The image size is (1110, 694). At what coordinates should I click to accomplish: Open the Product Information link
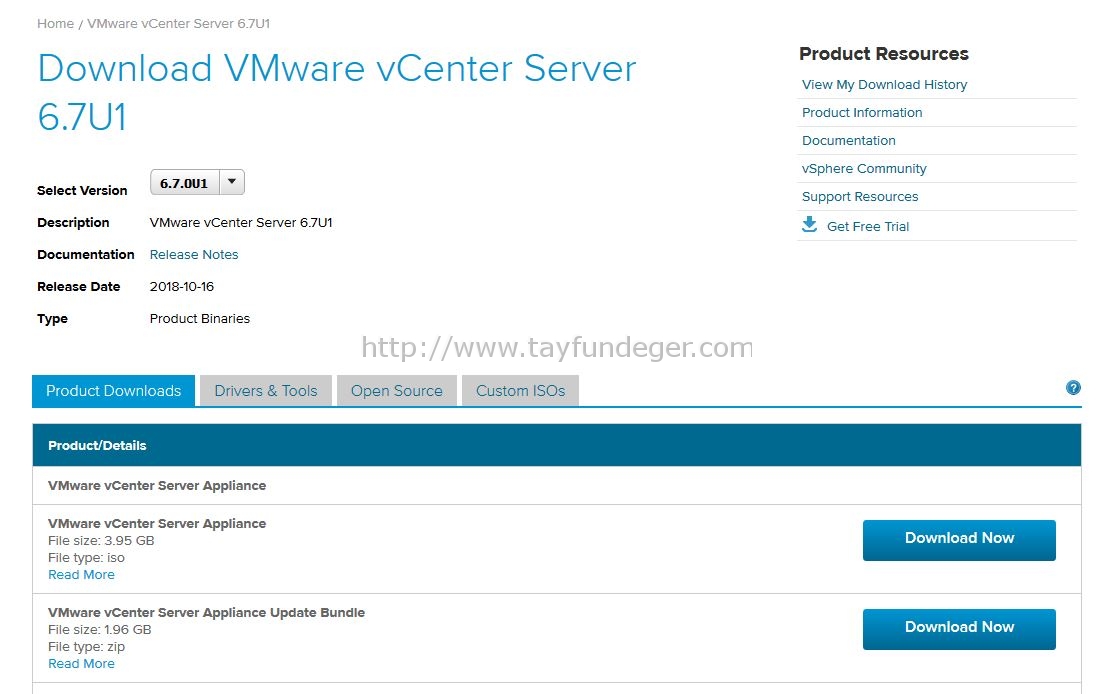862,113
